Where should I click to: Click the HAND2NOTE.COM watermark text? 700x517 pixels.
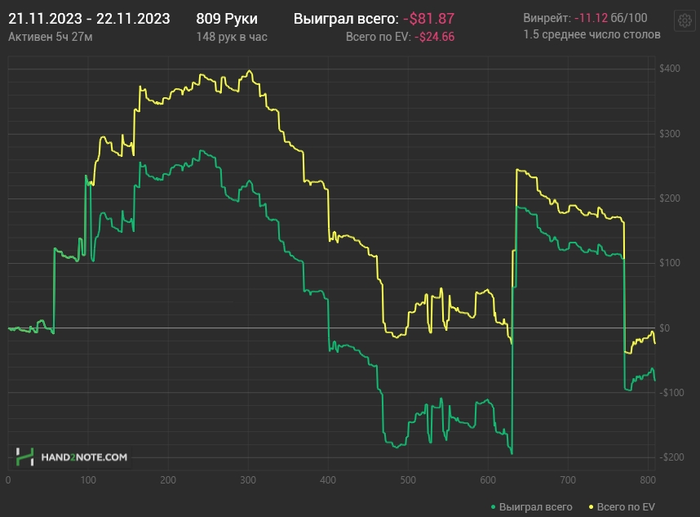pos(84,458)
